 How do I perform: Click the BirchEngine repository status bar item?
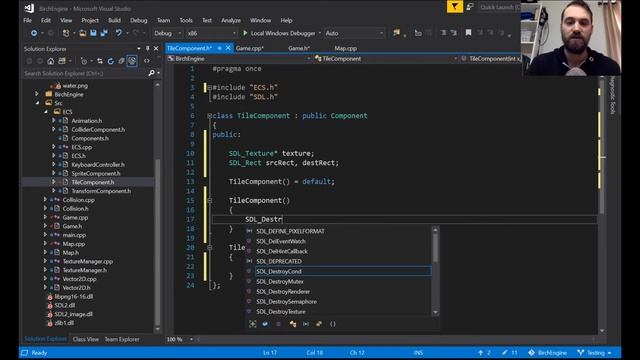[x=547, y=353]
